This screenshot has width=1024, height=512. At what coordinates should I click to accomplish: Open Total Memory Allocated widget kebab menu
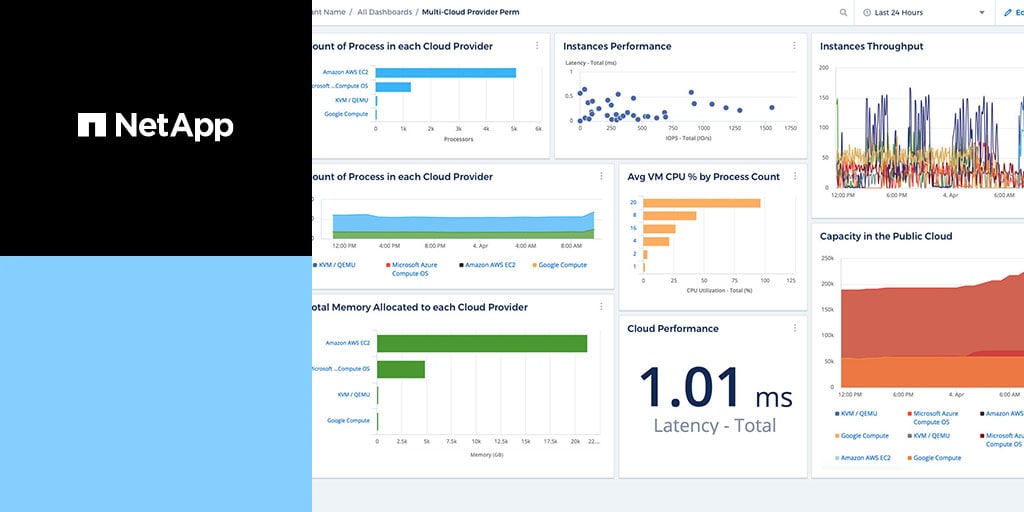pyautogui.click(x=601, y=307)
